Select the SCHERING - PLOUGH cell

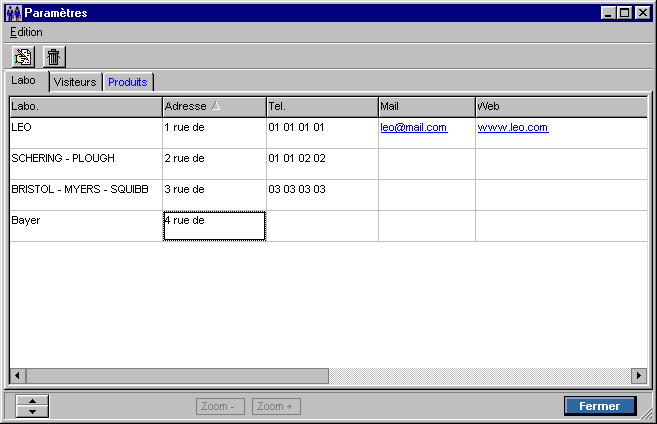[x=86, y=164]
